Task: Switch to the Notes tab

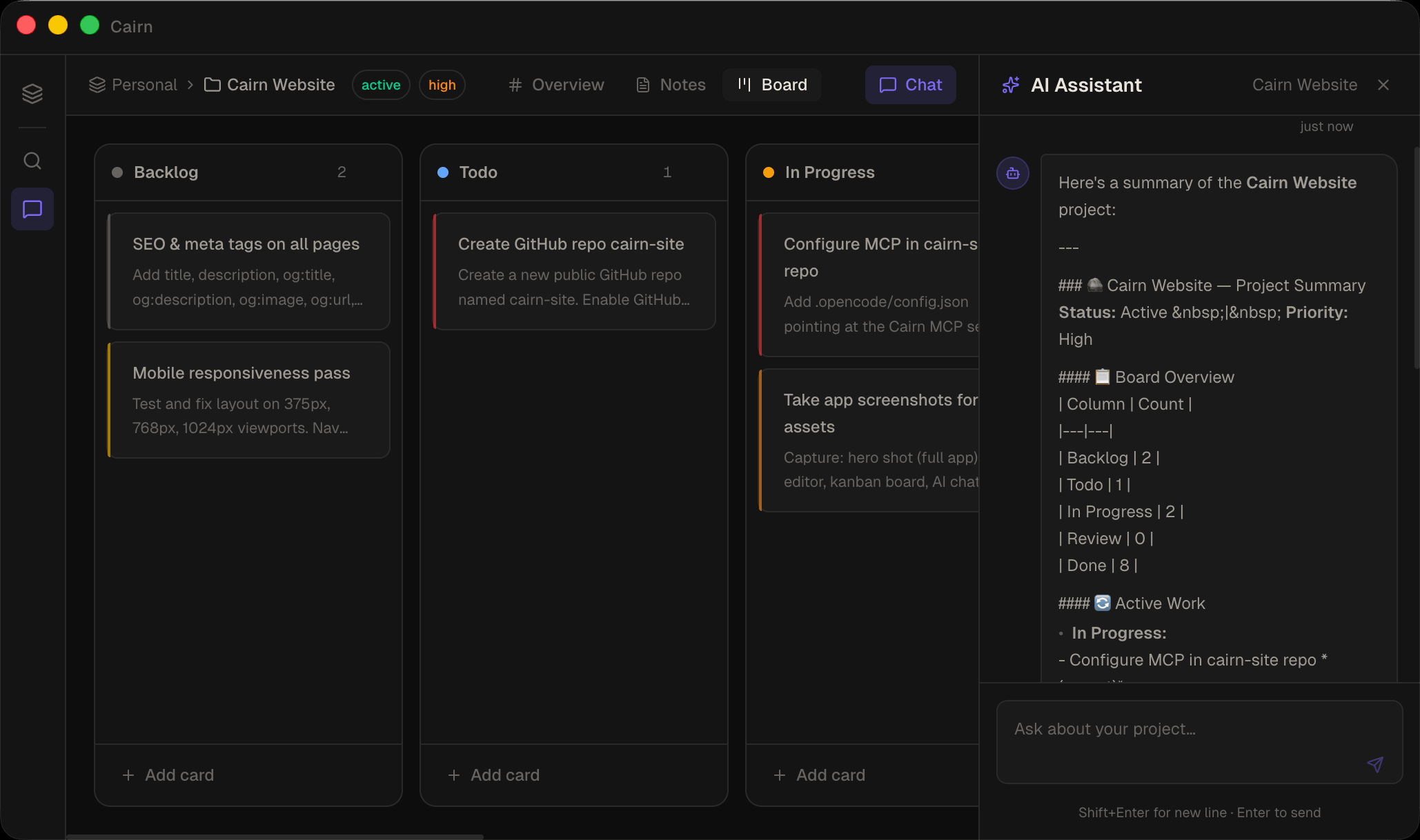Action: 671,85
